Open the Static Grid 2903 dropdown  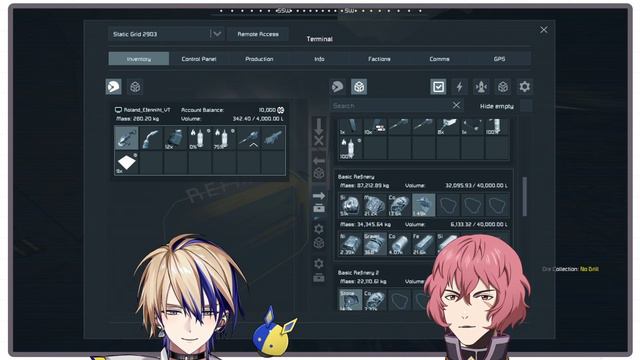[x=166, y=34]
